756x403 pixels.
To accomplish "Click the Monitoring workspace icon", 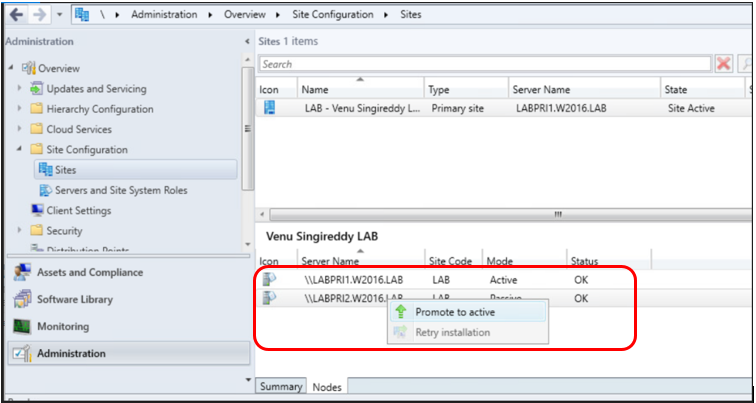I will [22, 326].
